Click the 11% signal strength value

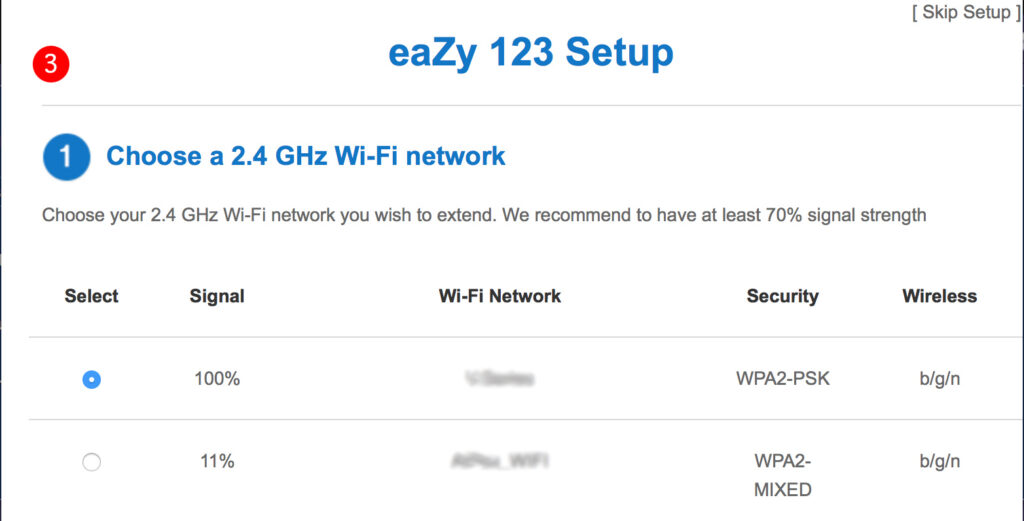[x=217, y=462]
